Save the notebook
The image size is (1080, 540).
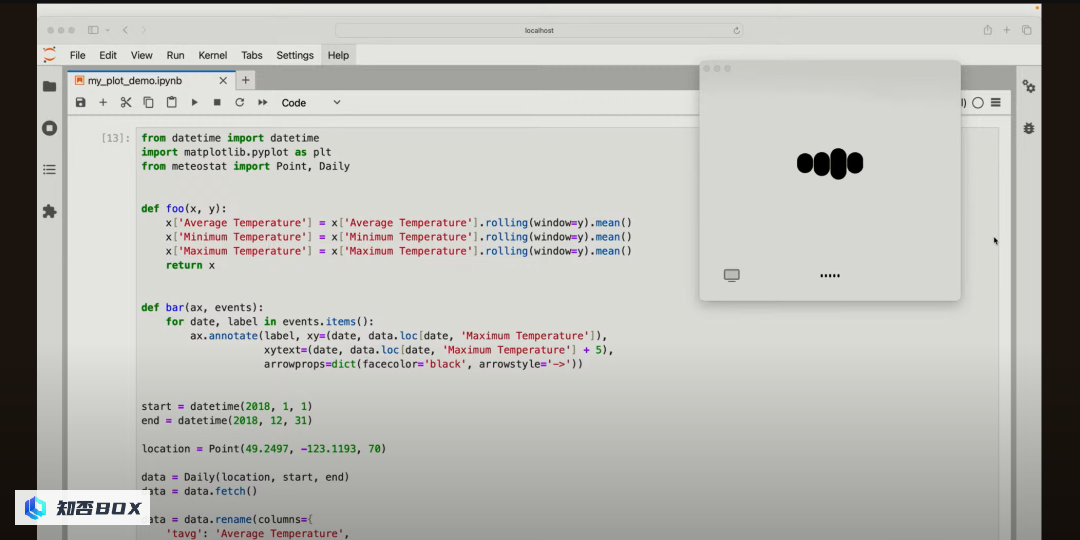(x=81, y=103)
